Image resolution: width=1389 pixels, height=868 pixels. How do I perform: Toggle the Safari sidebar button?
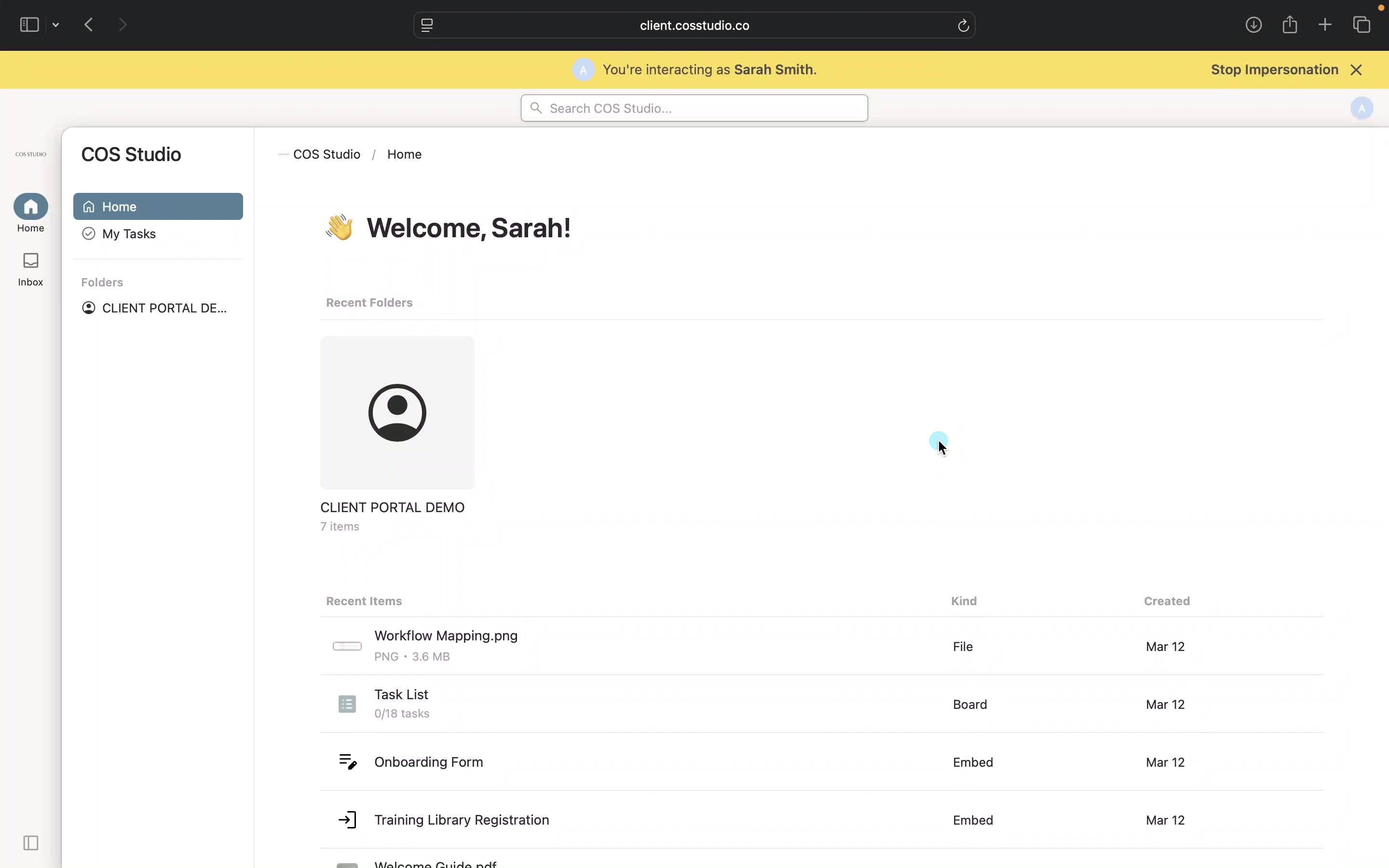[29, 25]
